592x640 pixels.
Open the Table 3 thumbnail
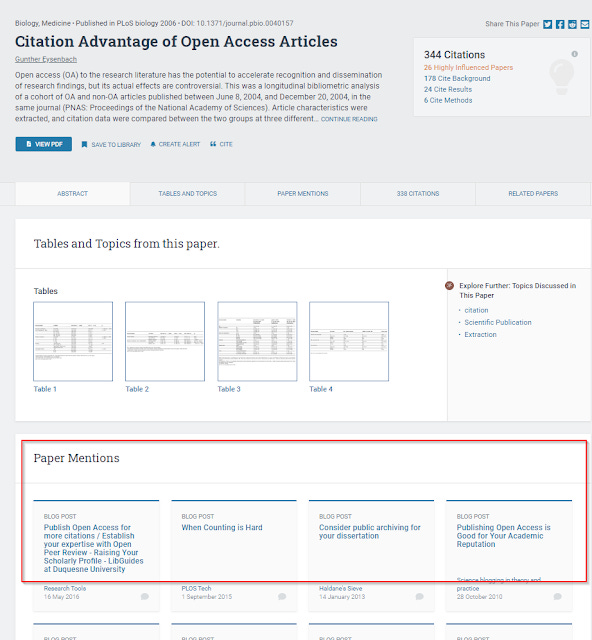257,341
